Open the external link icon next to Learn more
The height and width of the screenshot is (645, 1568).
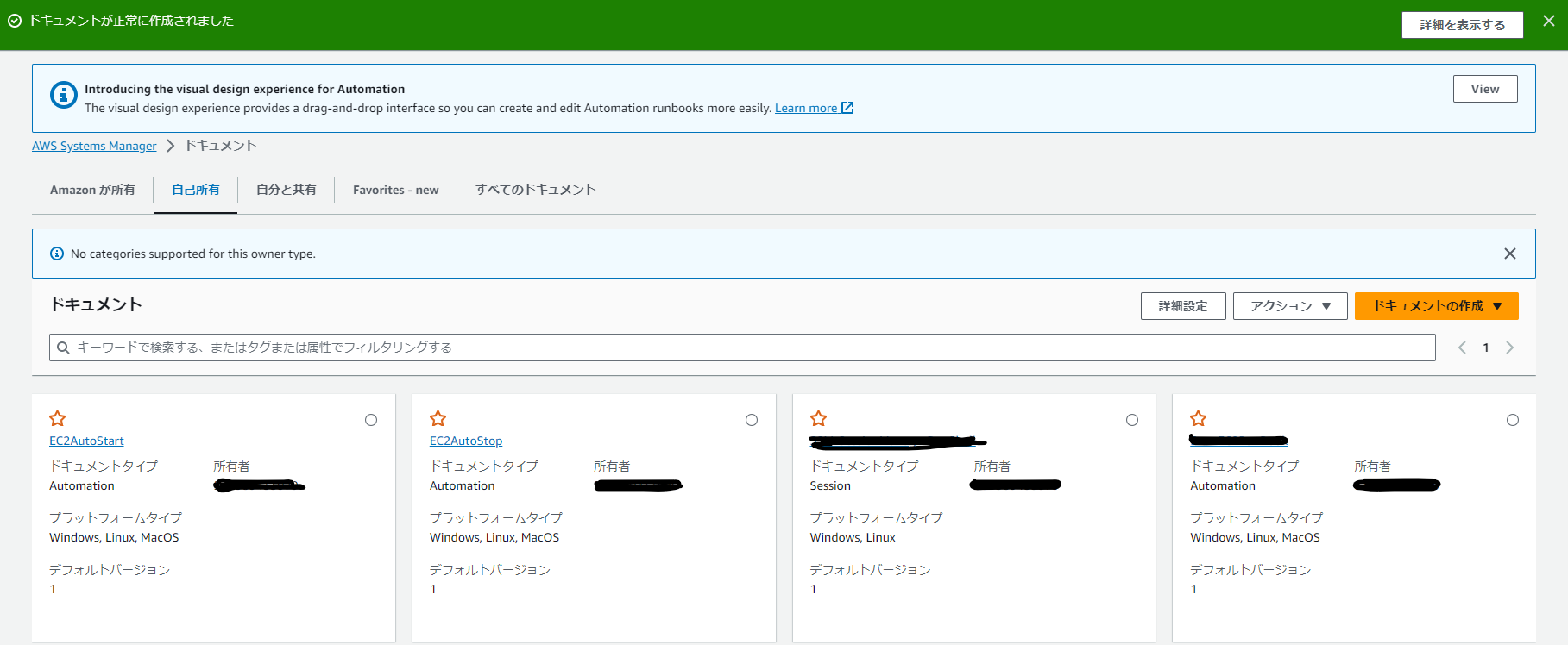[x=847, y=108]
